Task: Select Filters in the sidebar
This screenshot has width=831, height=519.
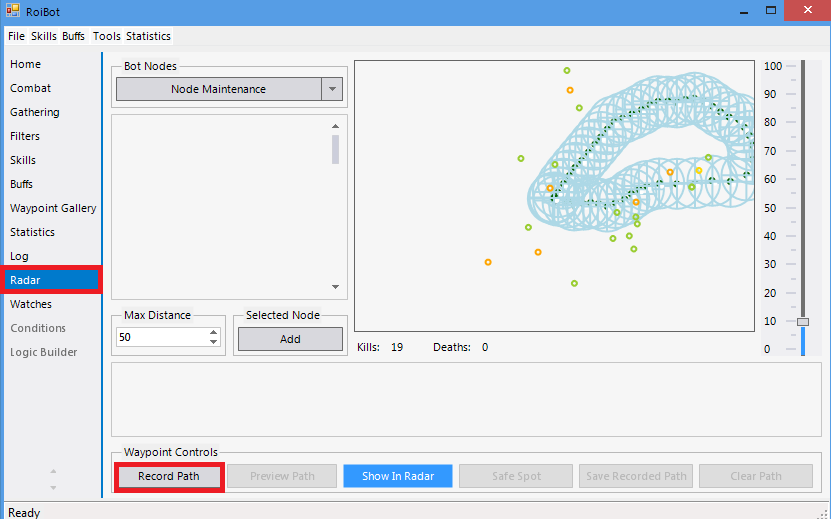Action: [25, 136]
